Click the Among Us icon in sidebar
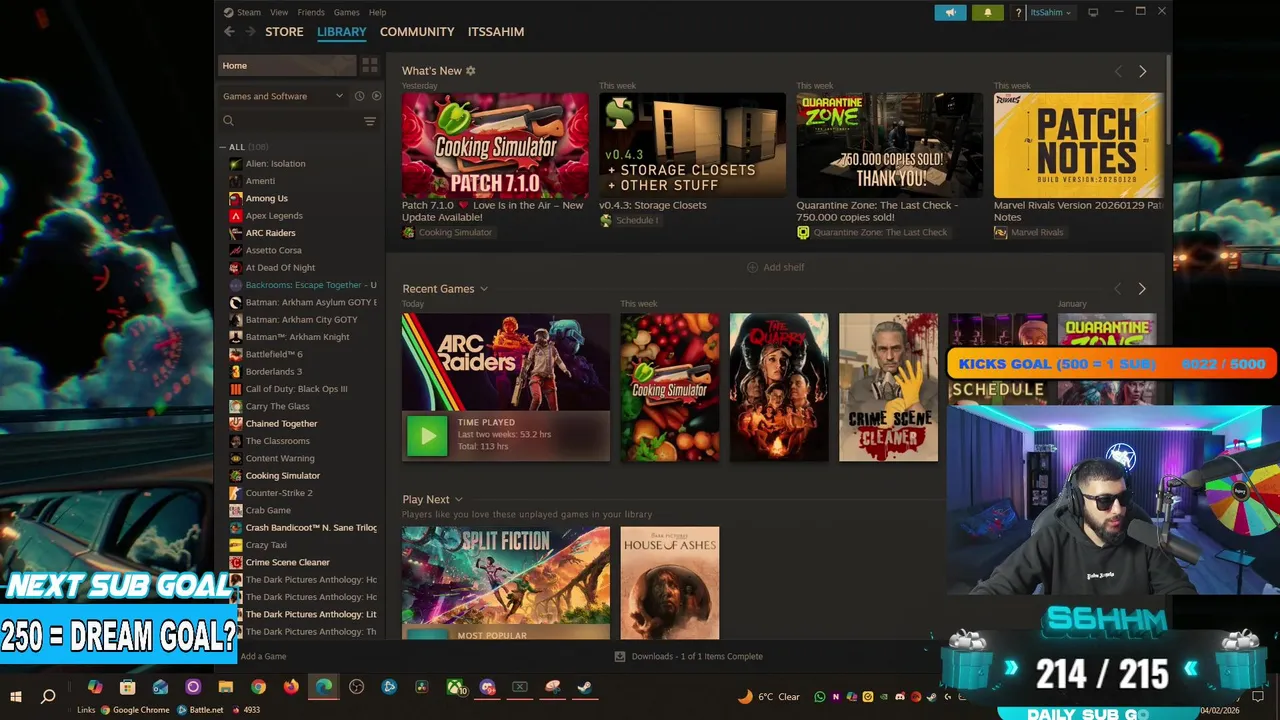 [x=235, y=198]
